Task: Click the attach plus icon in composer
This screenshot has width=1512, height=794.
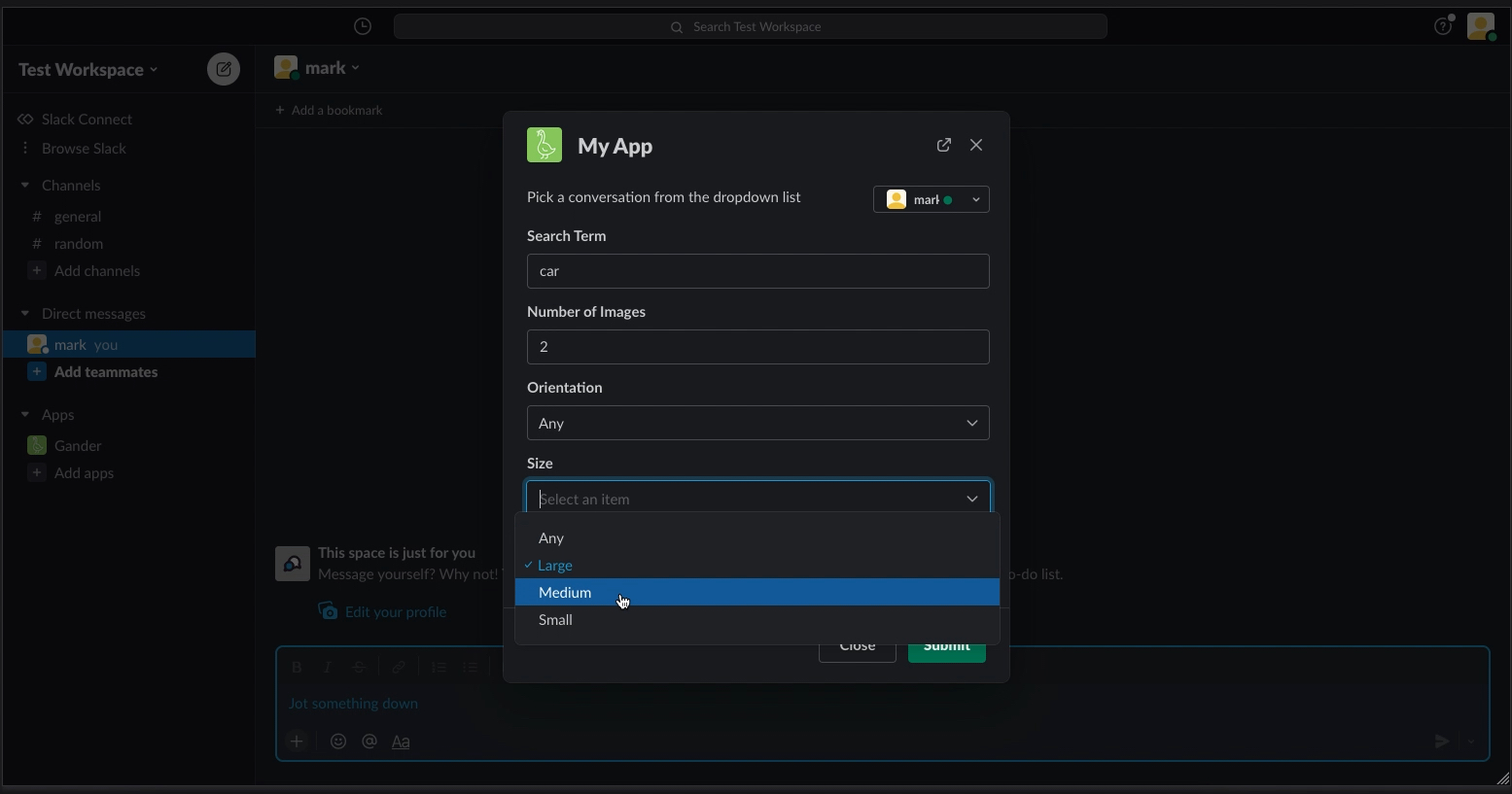Action: coord(297,742)
